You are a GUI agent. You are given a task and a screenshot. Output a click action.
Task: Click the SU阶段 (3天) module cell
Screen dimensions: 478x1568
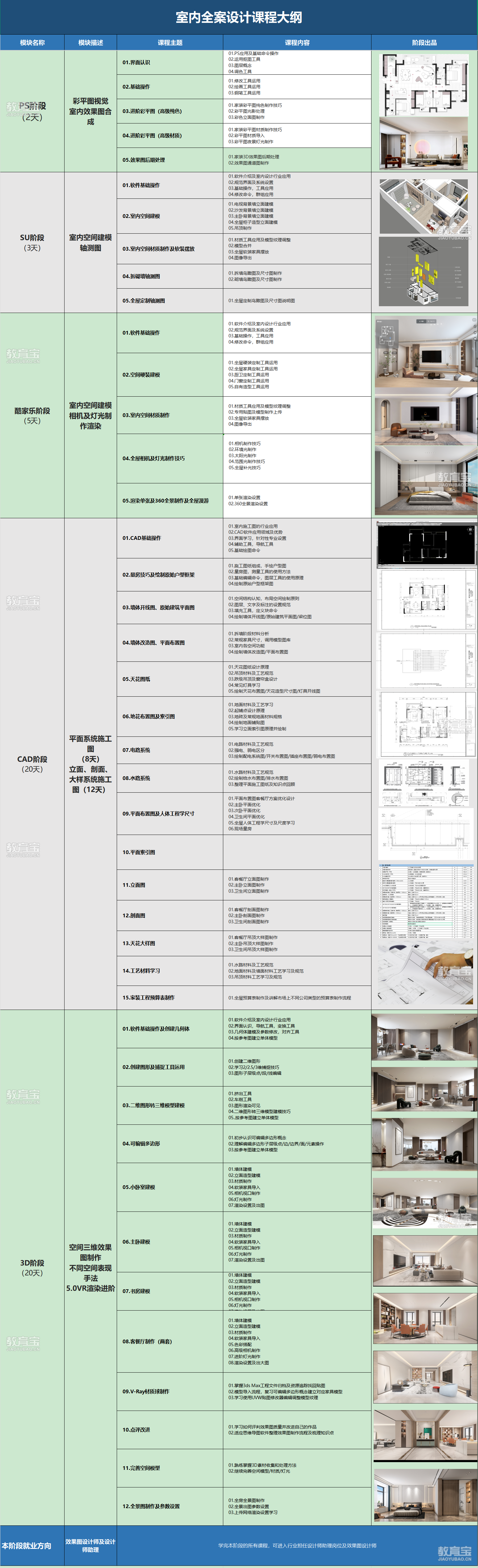tap(32, 242)
